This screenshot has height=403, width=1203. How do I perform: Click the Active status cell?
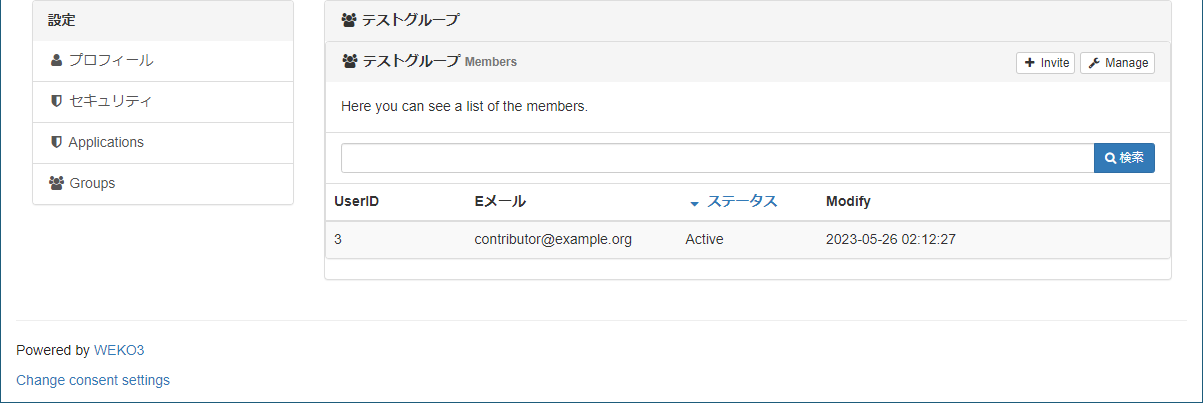pyautogui.click(x=704, y=239)
